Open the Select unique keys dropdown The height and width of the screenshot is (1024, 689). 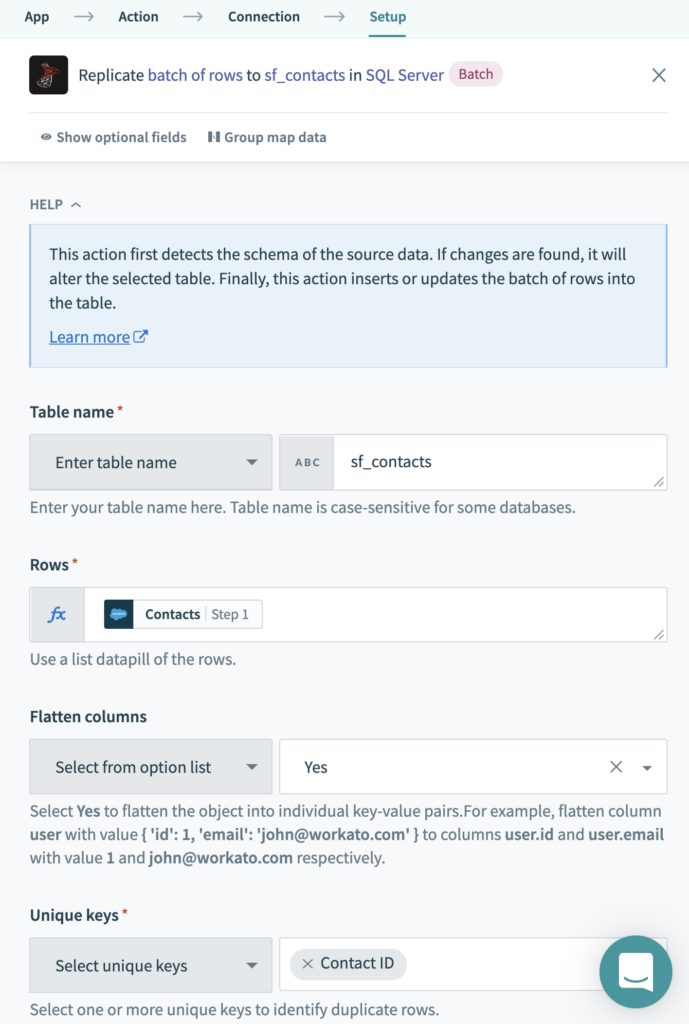point(150,965)
